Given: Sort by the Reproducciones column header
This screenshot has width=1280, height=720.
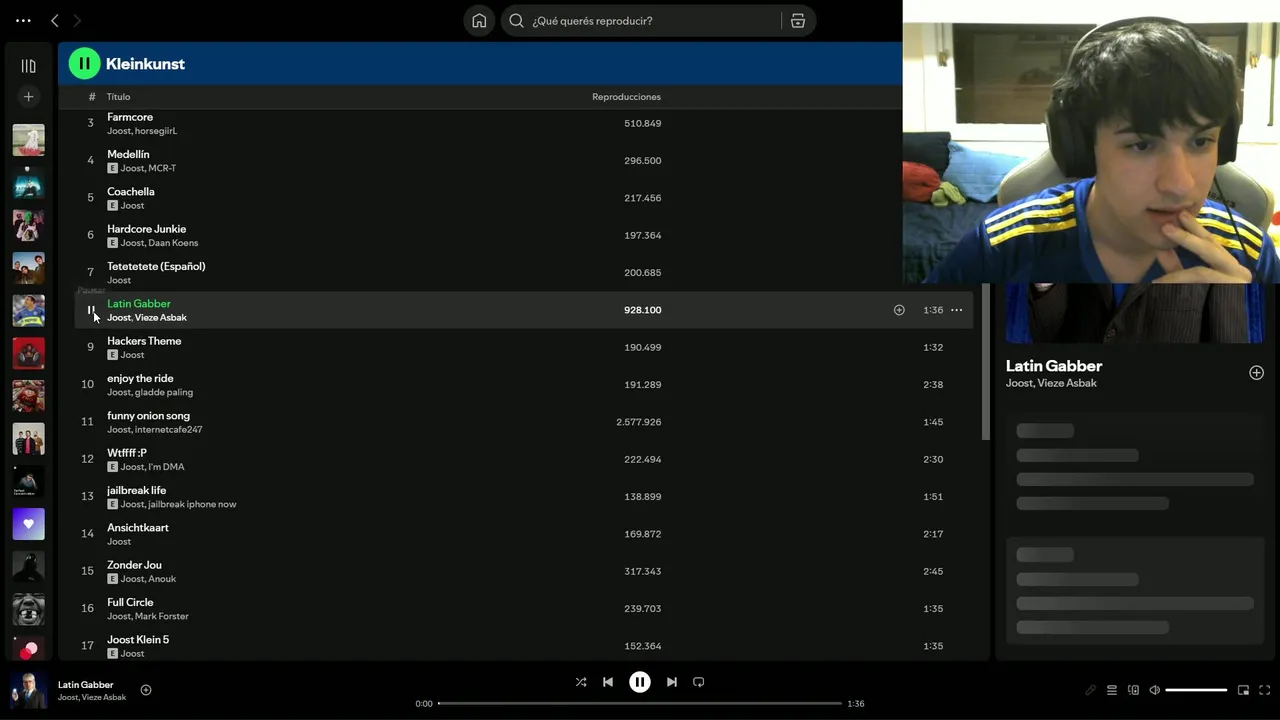Looking at the screenshot, I should (x=626, y=97).
